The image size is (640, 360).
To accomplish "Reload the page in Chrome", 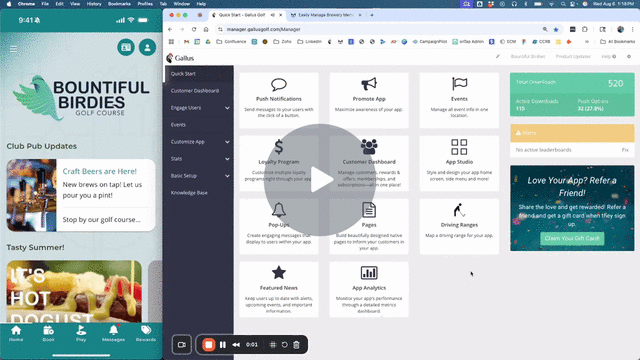I will click(194, 29).
